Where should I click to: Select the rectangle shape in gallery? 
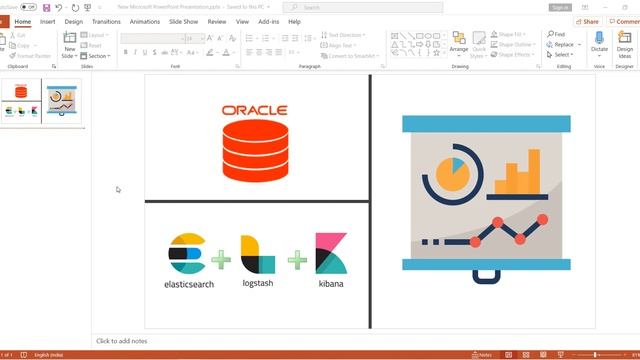[420, 36]
